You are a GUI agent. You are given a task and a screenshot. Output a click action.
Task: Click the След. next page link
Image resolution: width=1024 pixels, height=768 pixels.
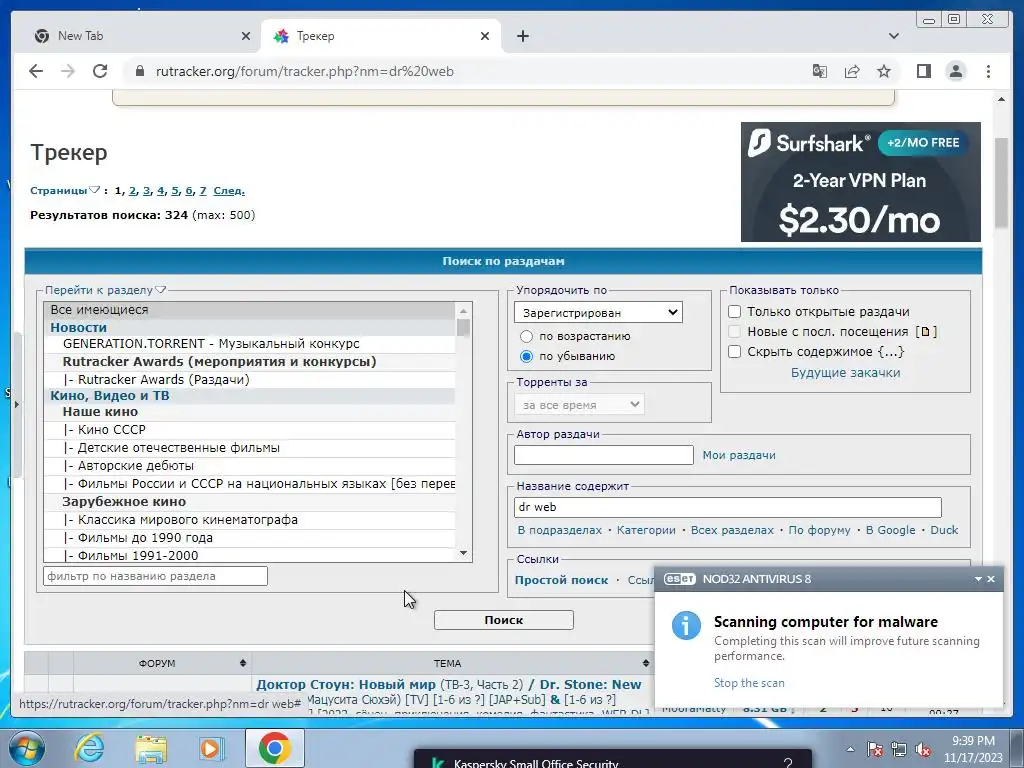coord(229,191)
